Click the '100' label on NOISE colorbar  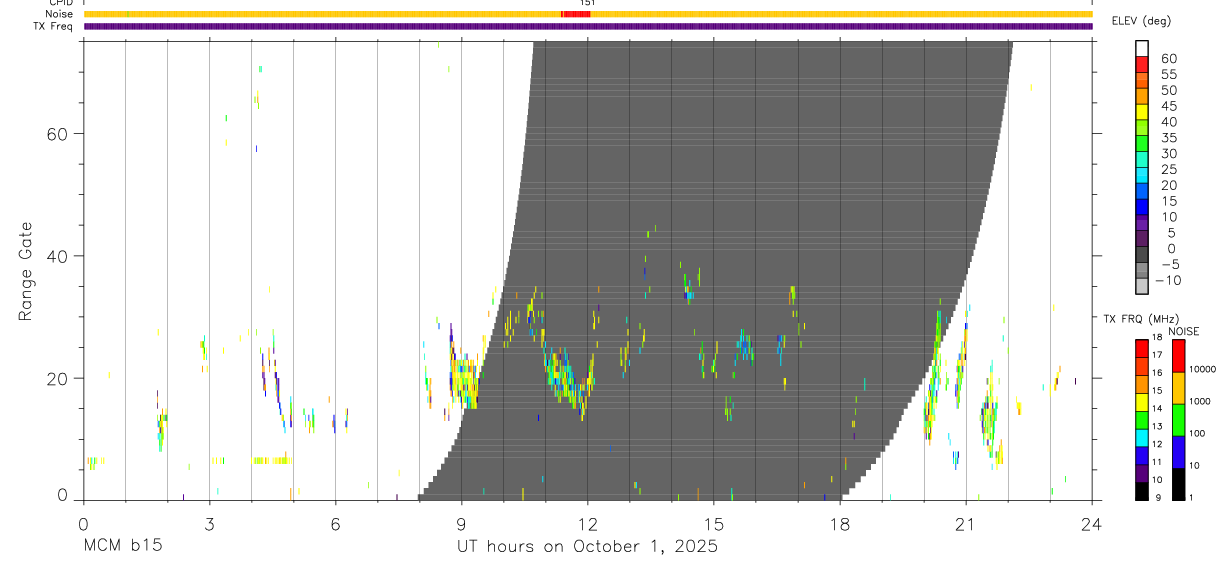(x=1197, y=433)
